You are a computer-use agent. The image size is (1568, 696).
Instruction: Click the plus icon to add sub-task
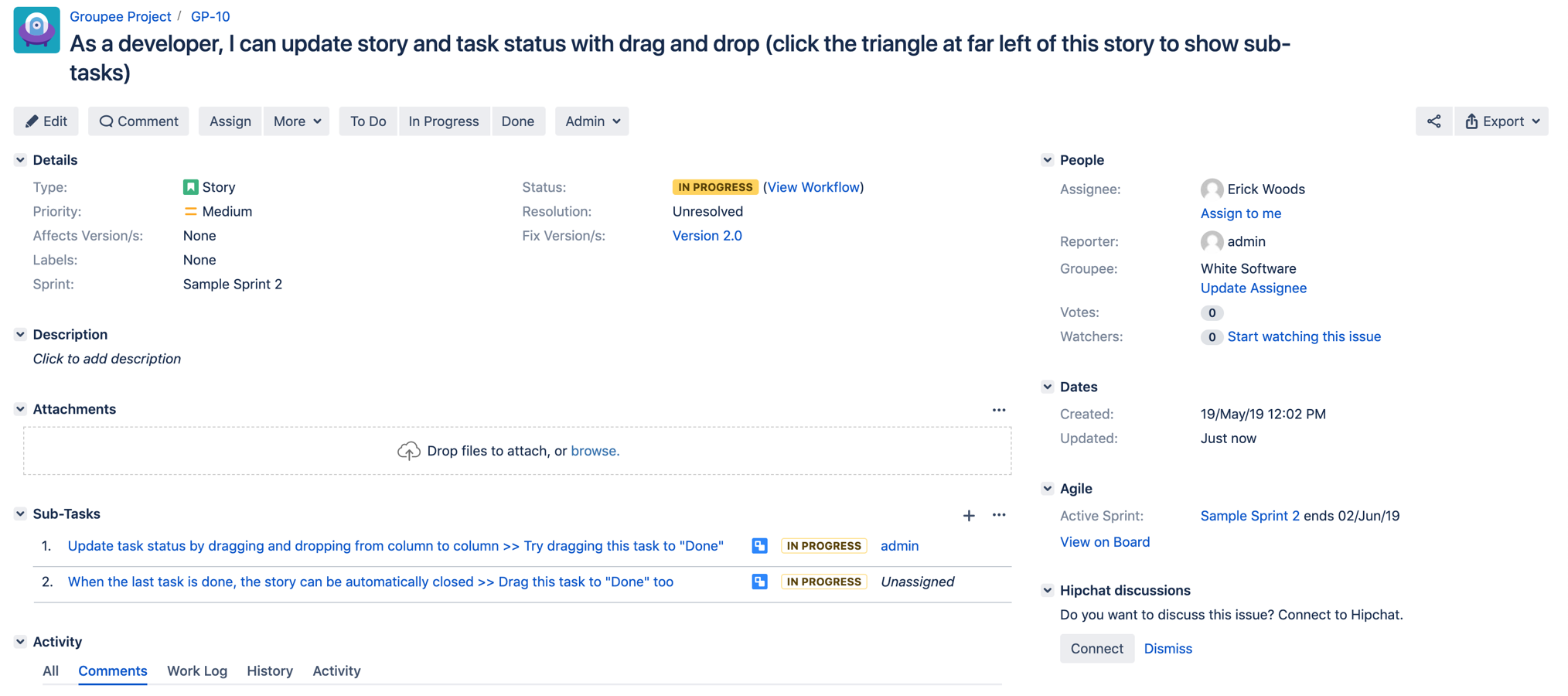pos(968,515)
